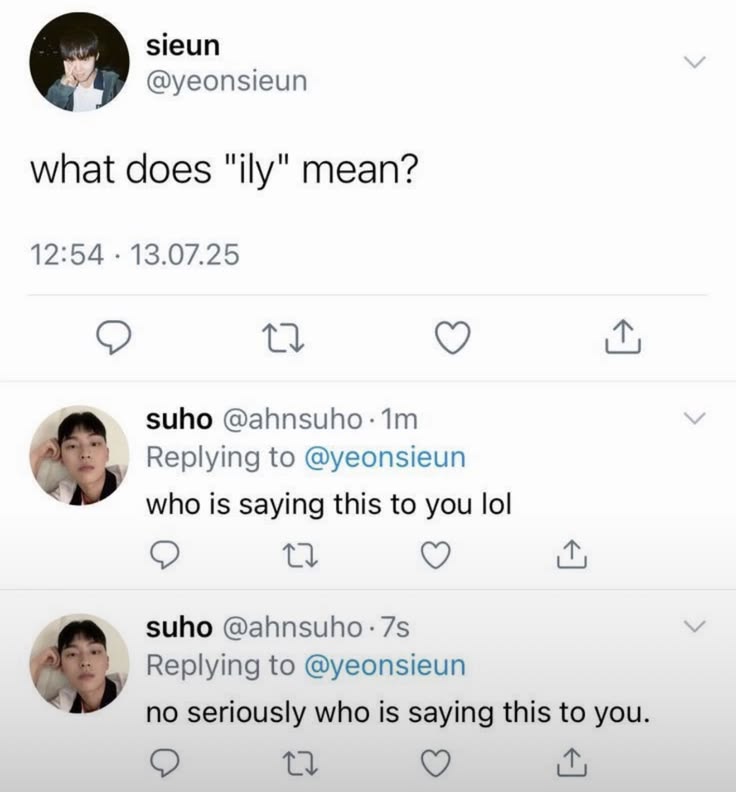The image size is (736, 792).
Task: Like the "what does ily mean" tweet
Action: (453, 337)
